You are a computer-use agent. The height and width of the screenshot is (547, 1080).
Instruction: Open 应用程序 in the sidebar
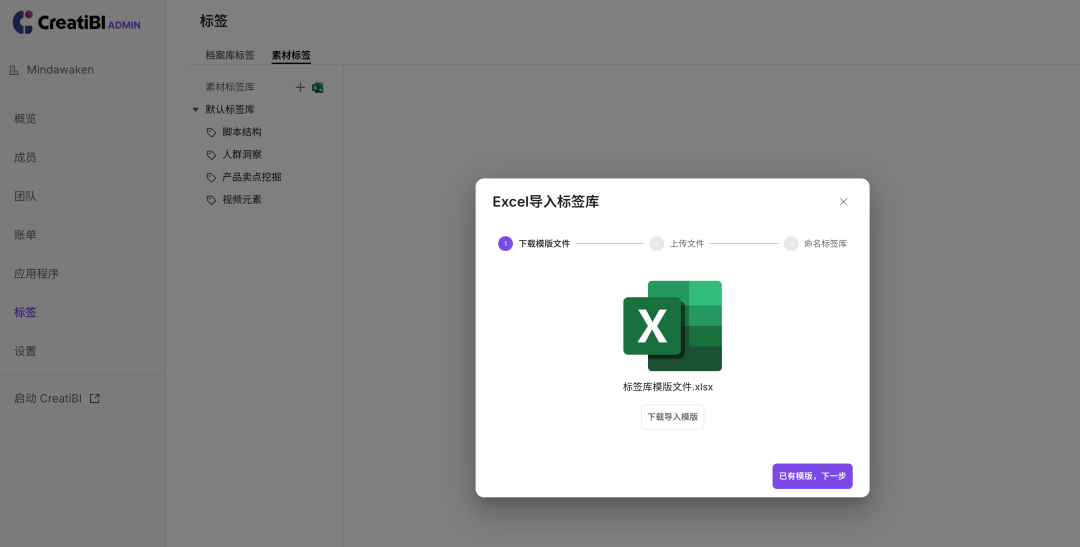coord(37,274)
